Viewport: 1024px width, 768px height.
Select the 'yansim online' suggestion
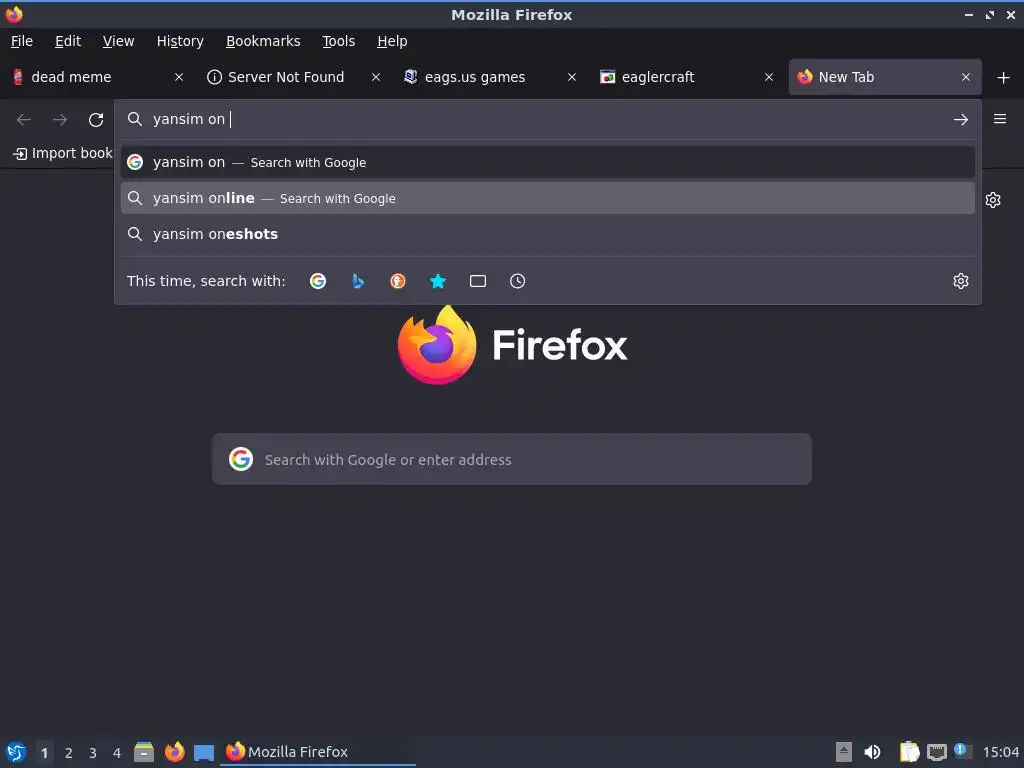[547, 198]
